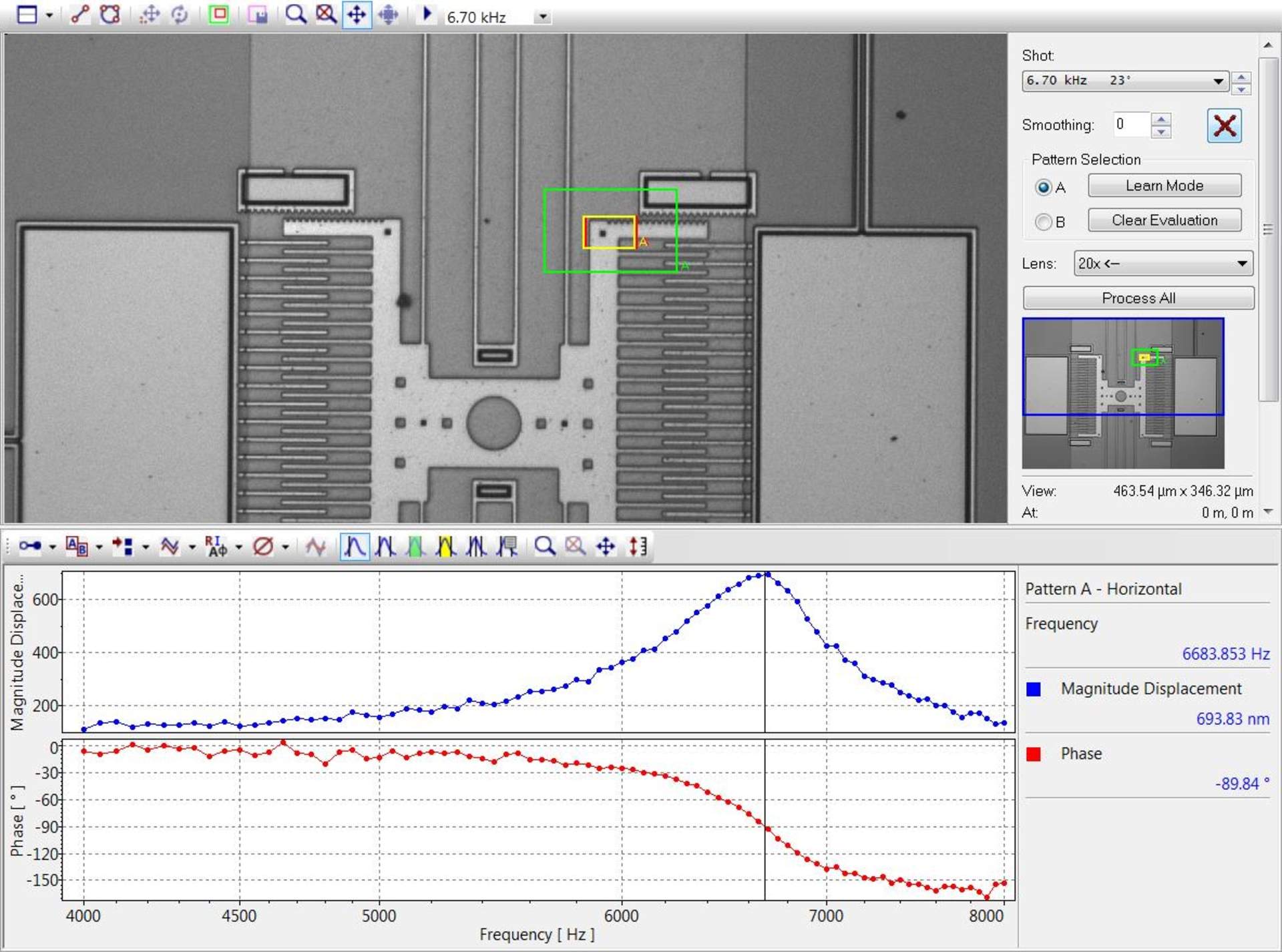The width and height of the screenshot is (1282, 952).
Task: Select Pattern A radio button
Action: click(x=1043, y=188)
